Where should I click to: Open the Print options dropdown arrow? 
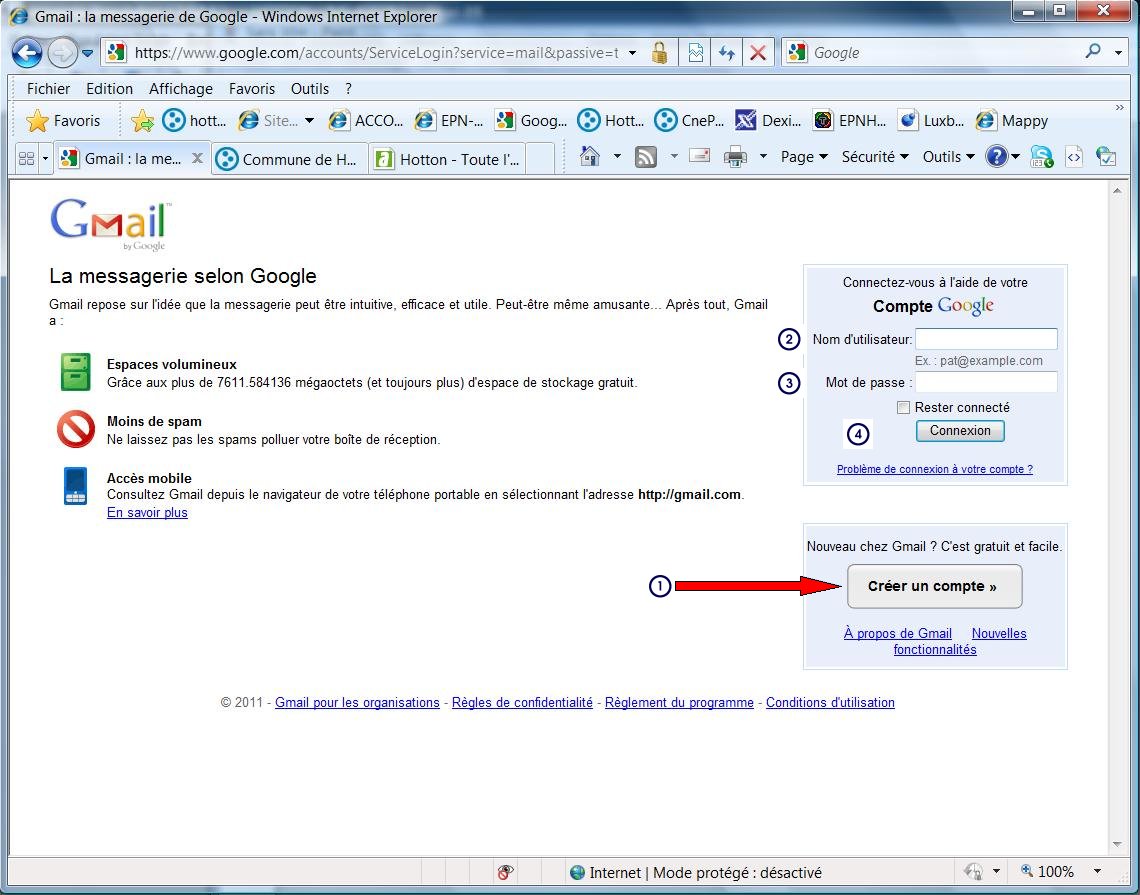tap(763, 156)
